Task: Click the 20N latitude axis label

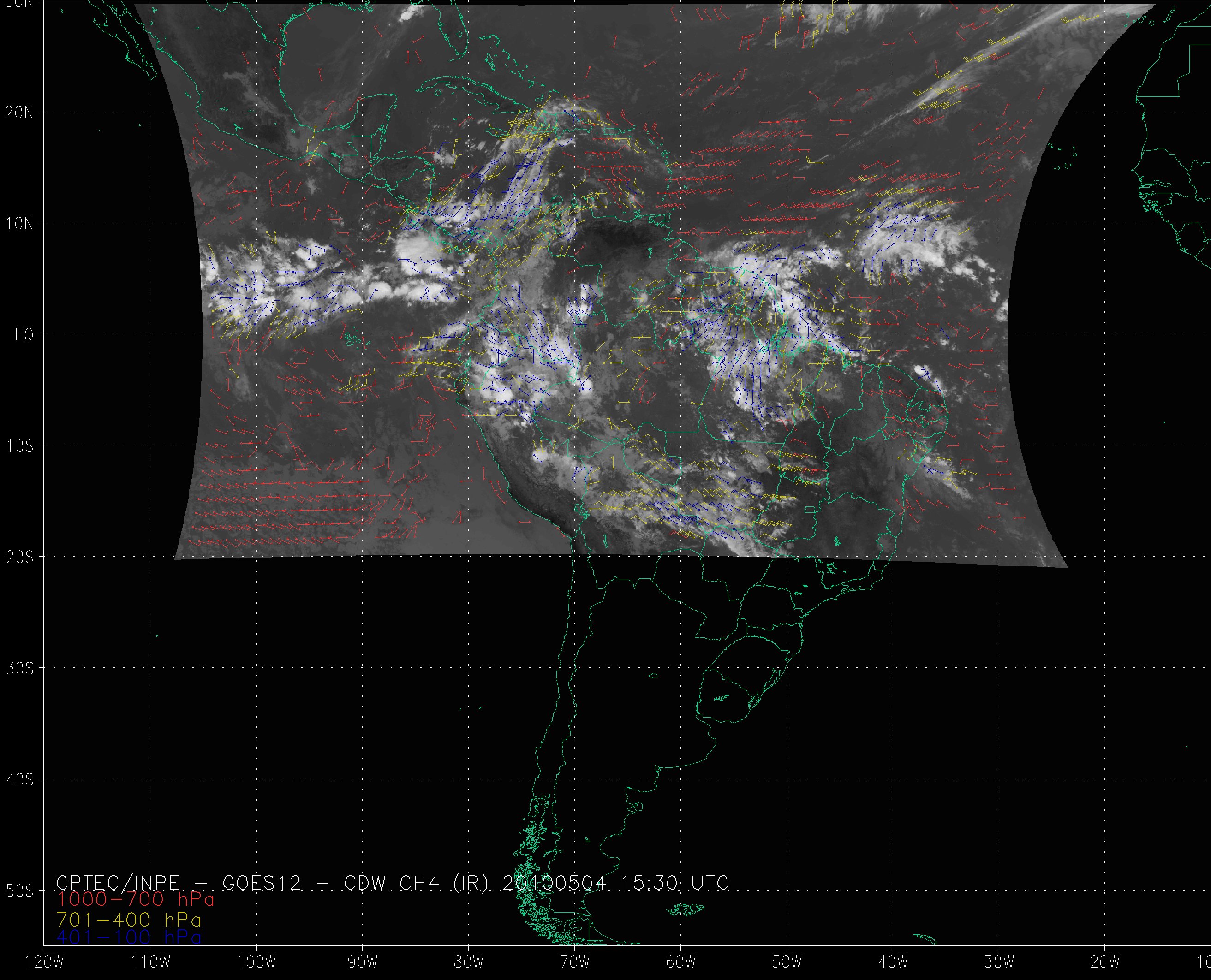Action: (x=20, y=113)
